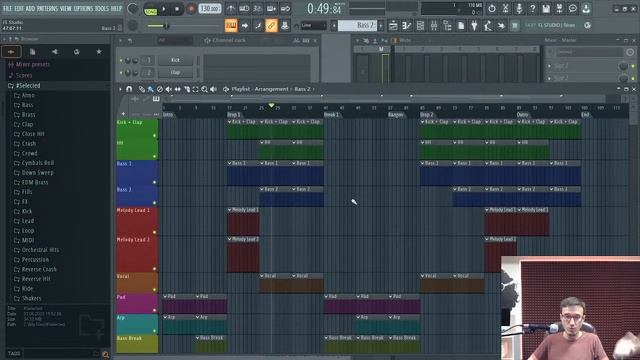Click the browser starred favorites icon
The height and width of the screenshot is (360, 640).
click(x=99, y=52)
